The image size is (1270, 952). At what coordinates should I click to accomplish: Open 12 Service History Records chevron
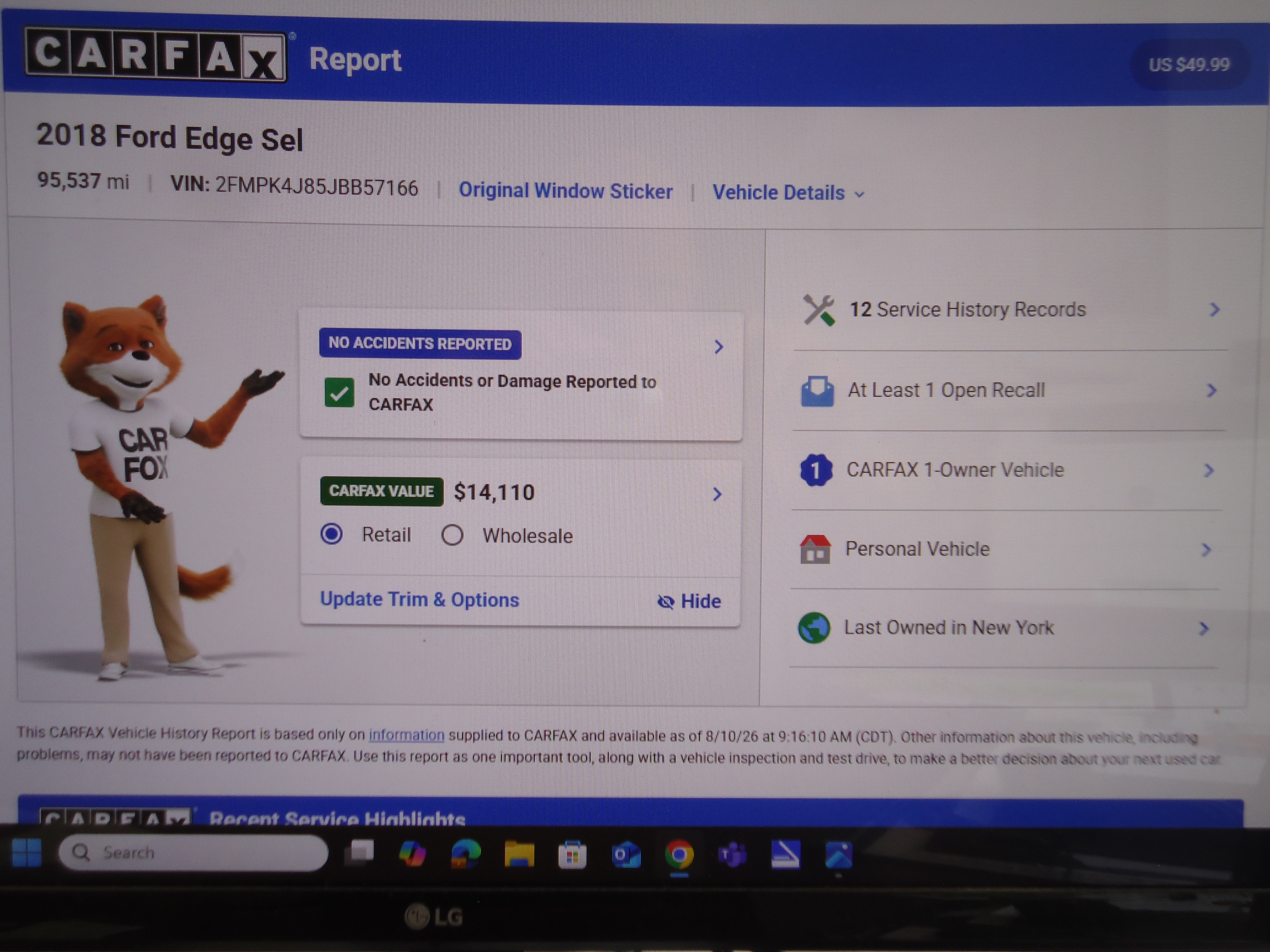[1214, 310]
